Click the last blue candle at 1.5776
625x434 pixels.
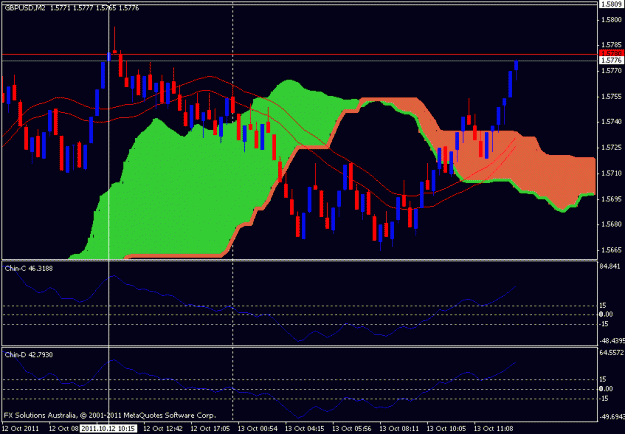[516, 66]
